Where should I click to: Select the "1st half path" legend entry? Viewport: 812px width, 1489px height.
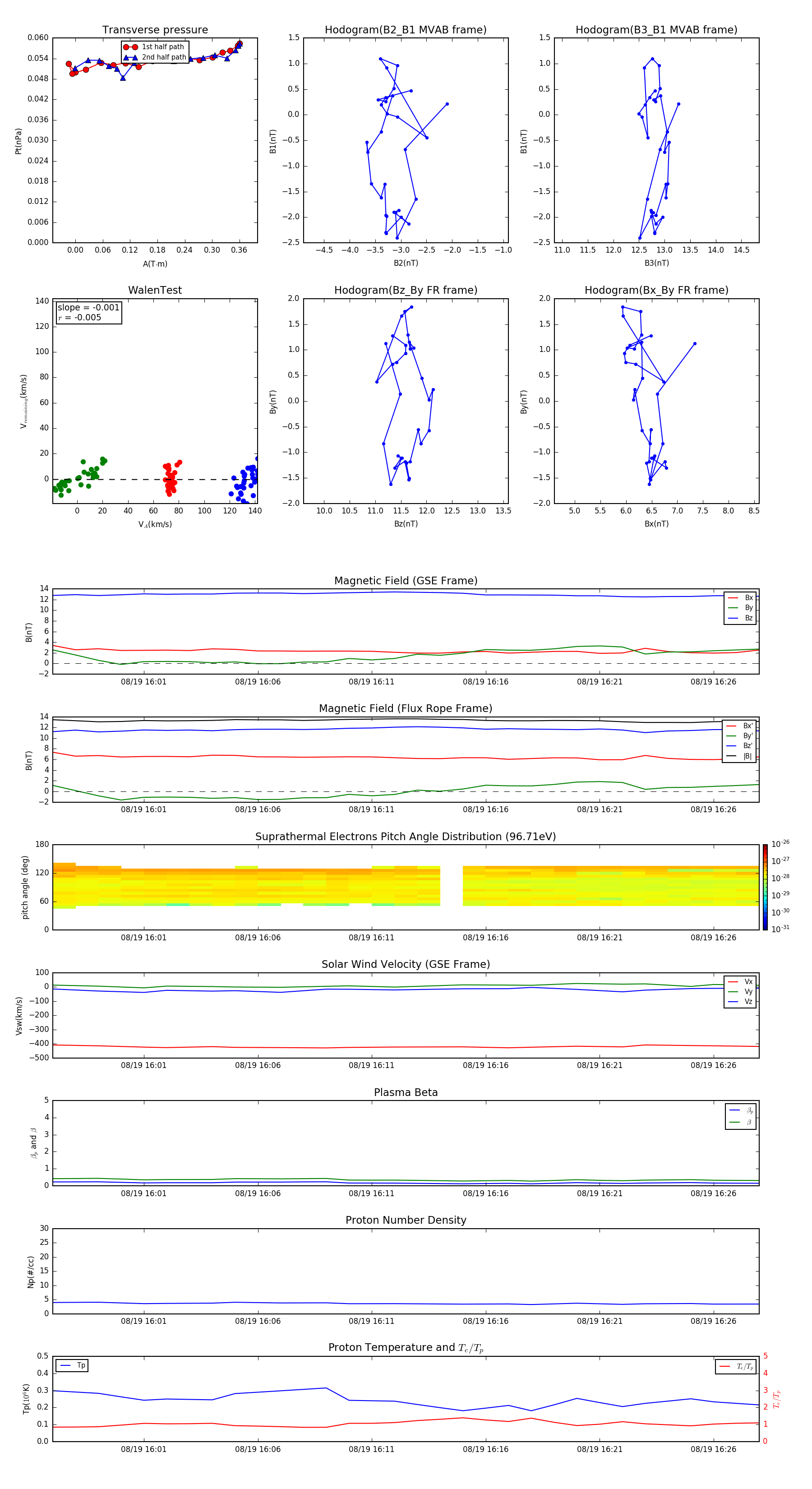154,47
